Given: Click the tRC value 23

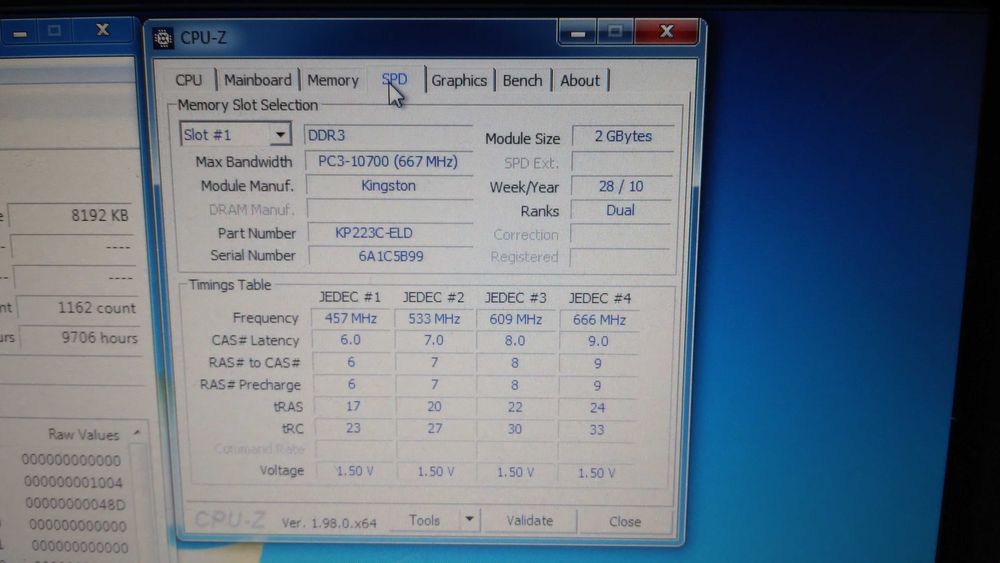Looking at the screenshot, I should pyautogui.click(x=353, y=428).
